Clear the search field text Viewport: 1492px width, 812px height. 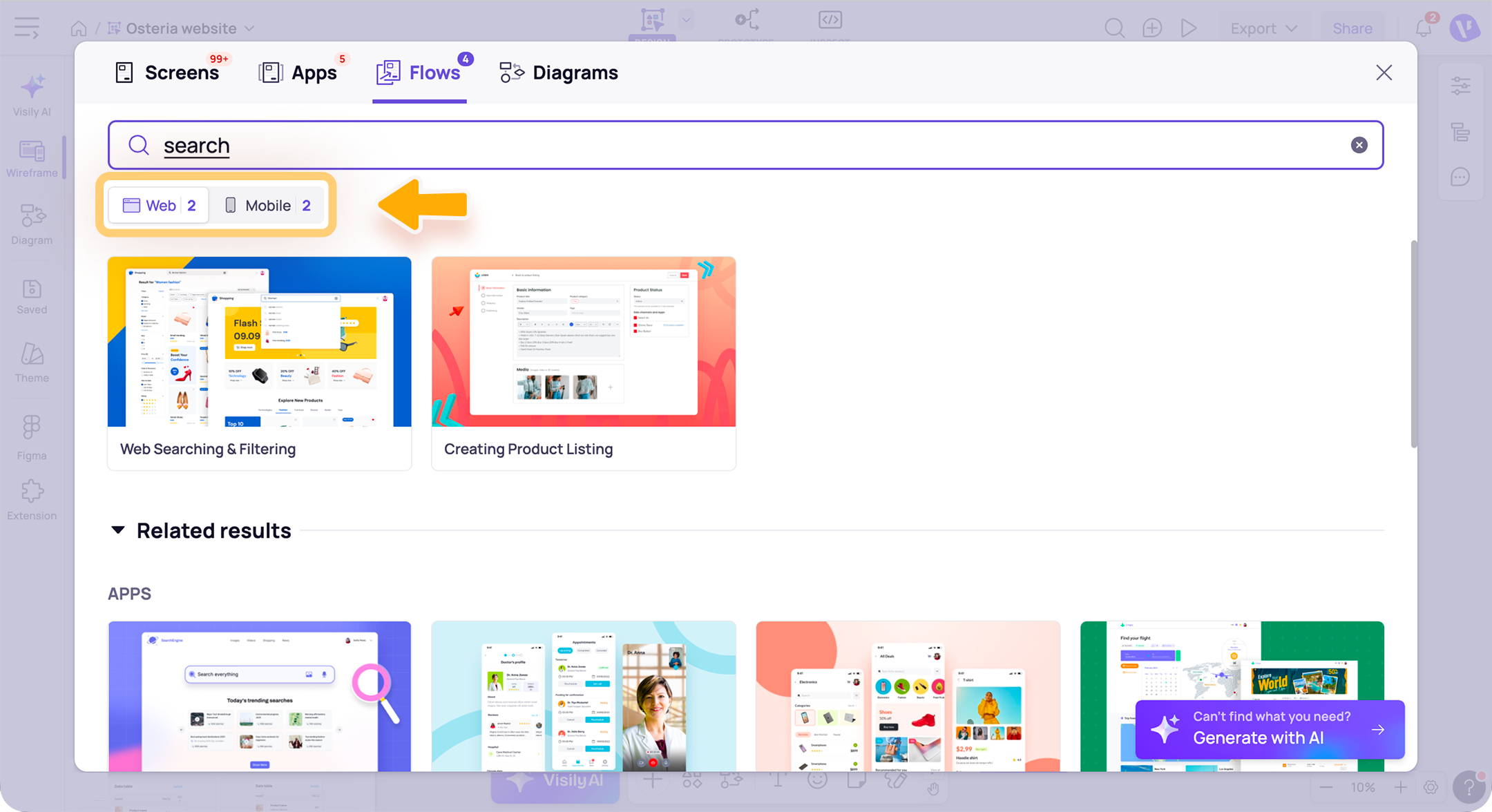(1359, 145)
